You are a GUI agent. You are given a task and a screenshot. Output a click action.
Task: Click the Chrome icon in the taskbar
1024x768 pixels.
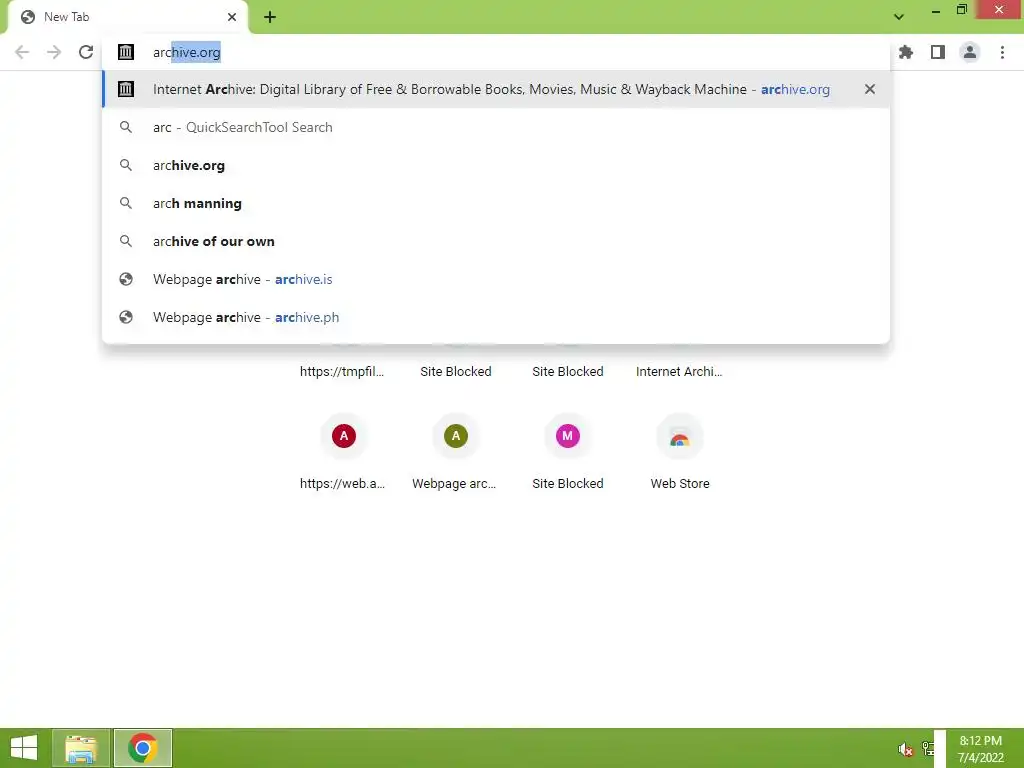pos(142,748)
